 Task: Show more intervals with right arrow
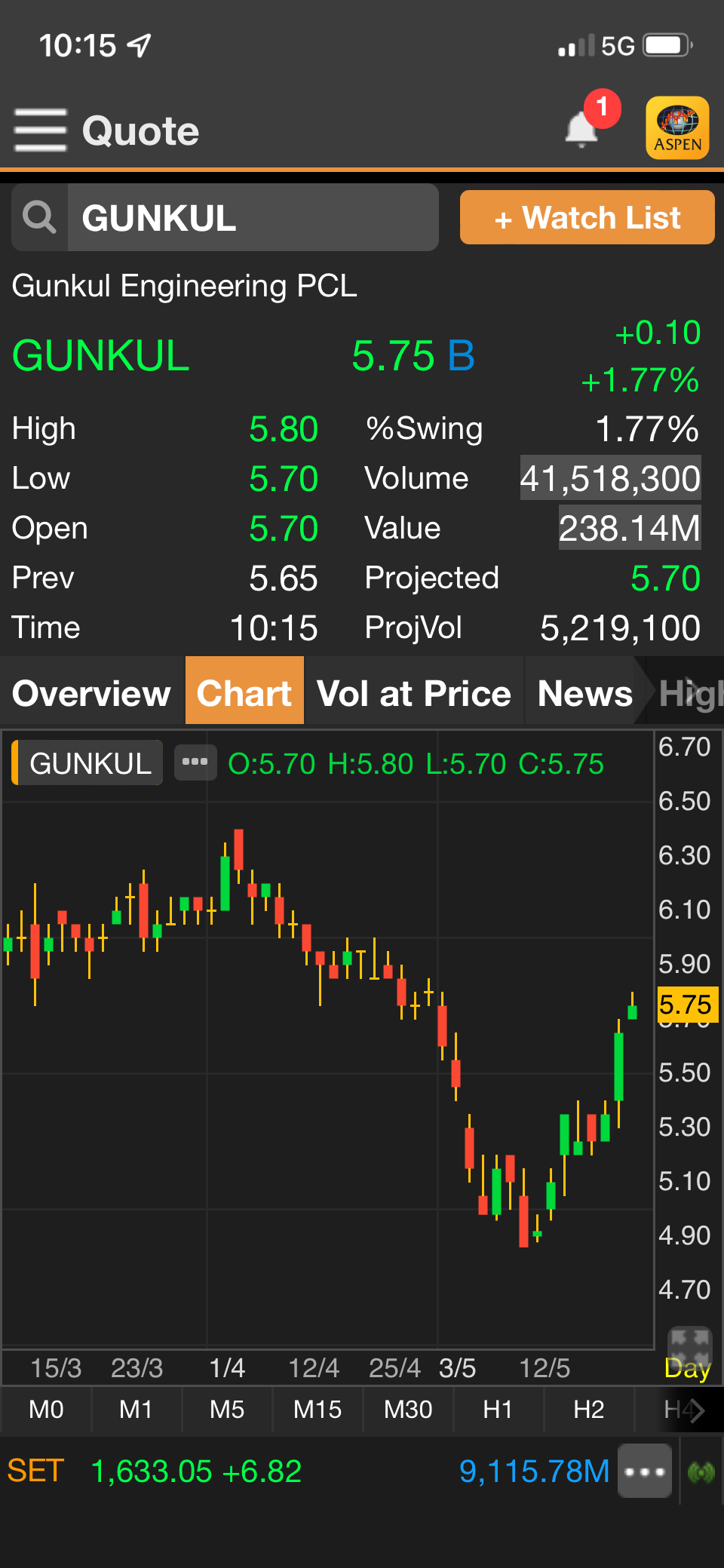697,1410
